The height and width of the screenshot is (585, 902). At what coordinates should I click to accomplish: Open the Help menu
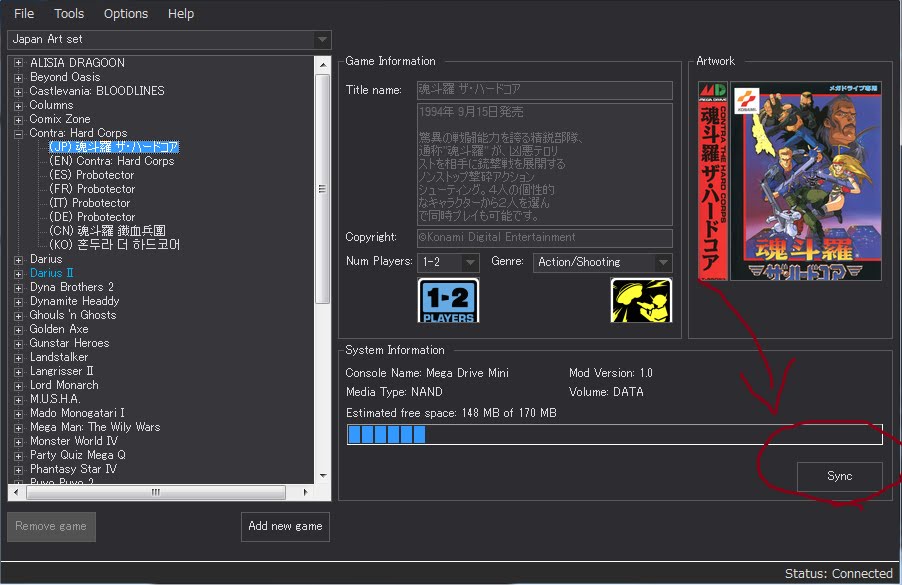click(x=181, y=13)
